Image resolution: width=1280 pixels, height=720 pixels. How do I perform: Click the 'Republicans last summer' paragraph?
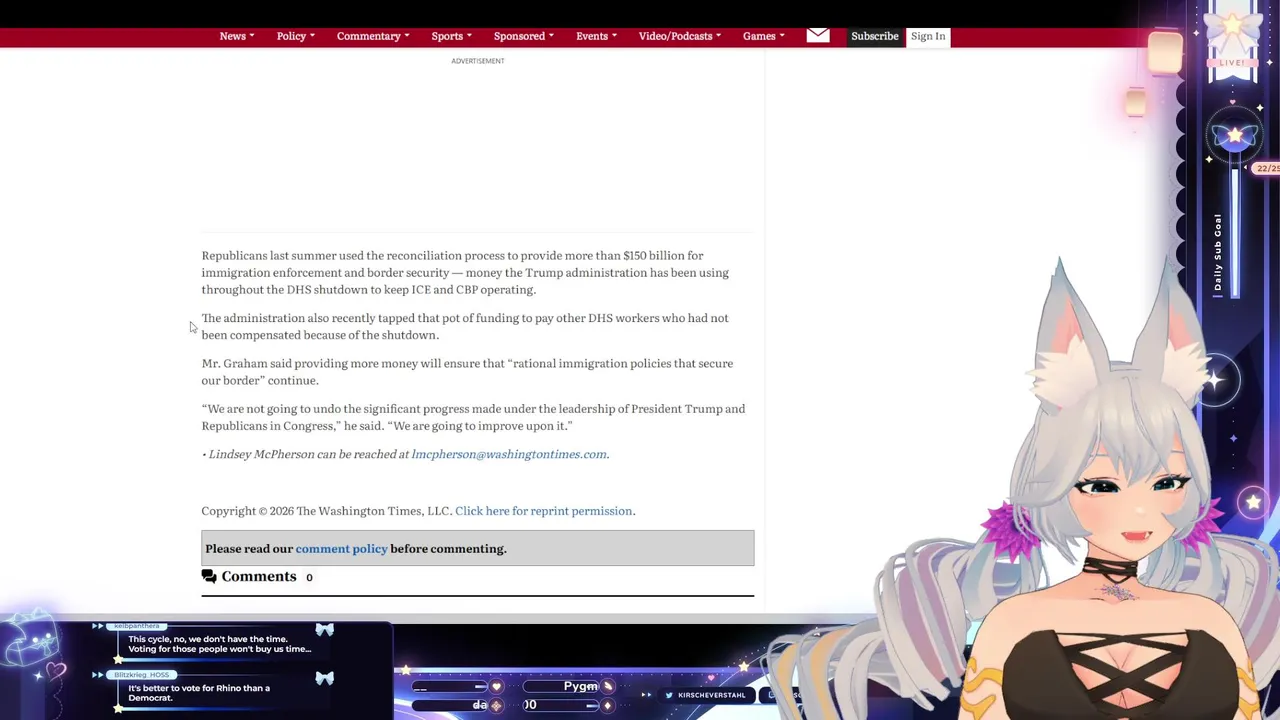pyautogui.click(x=465, y=273)
